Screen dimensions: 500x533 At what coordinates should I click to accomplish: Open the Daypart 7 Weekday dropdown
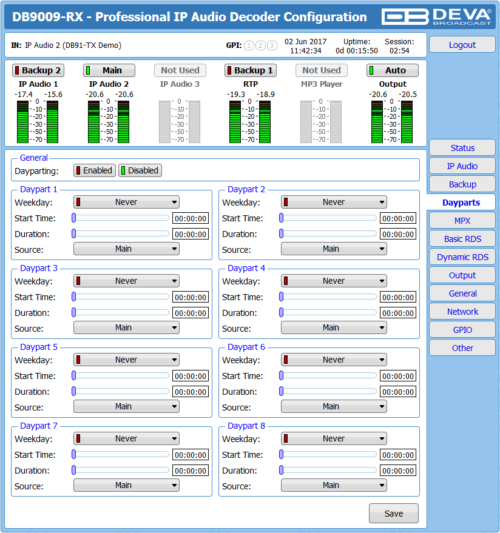[x=126, y=439]
